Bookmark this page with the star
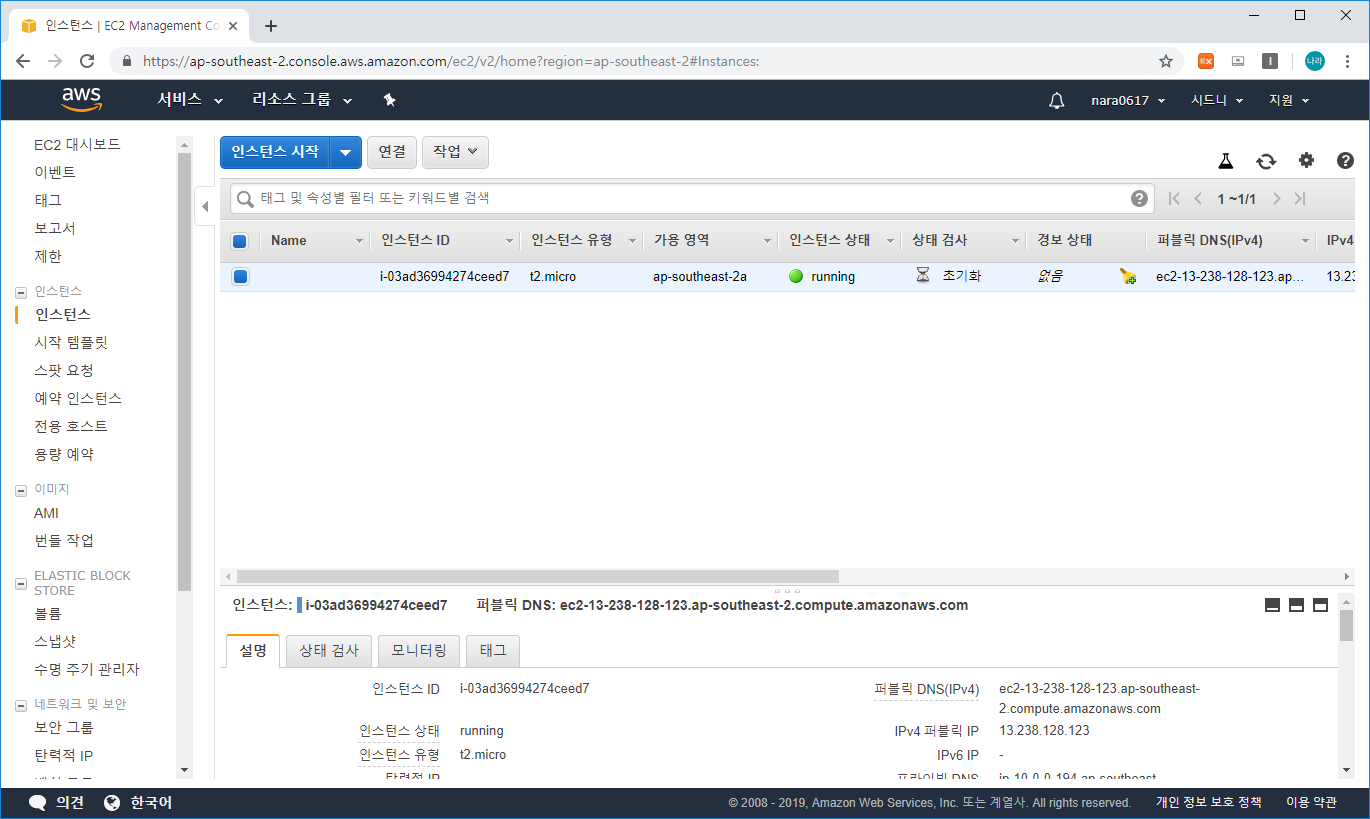 1165,61
